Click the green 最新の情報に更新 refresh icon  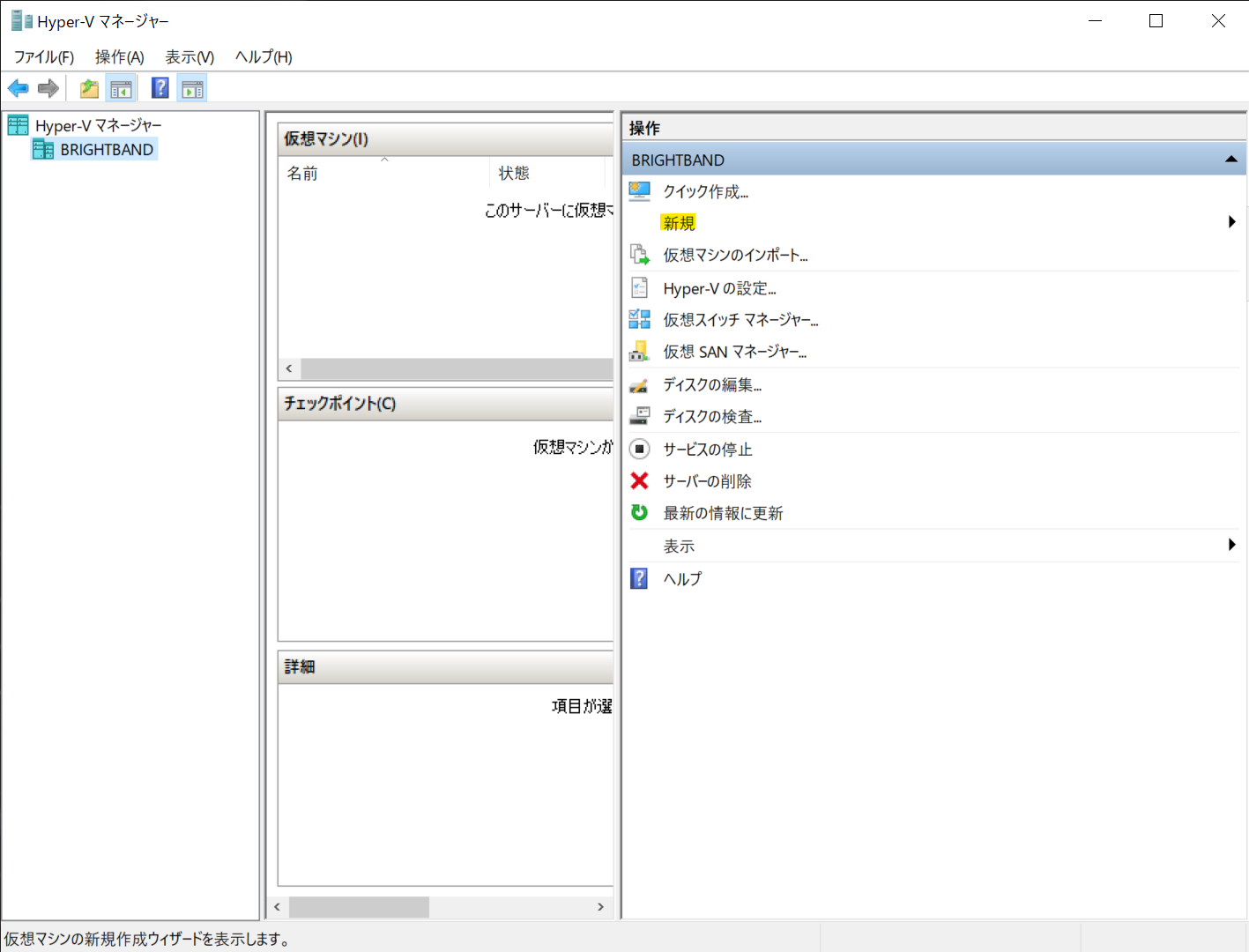(x=640, y=512)
